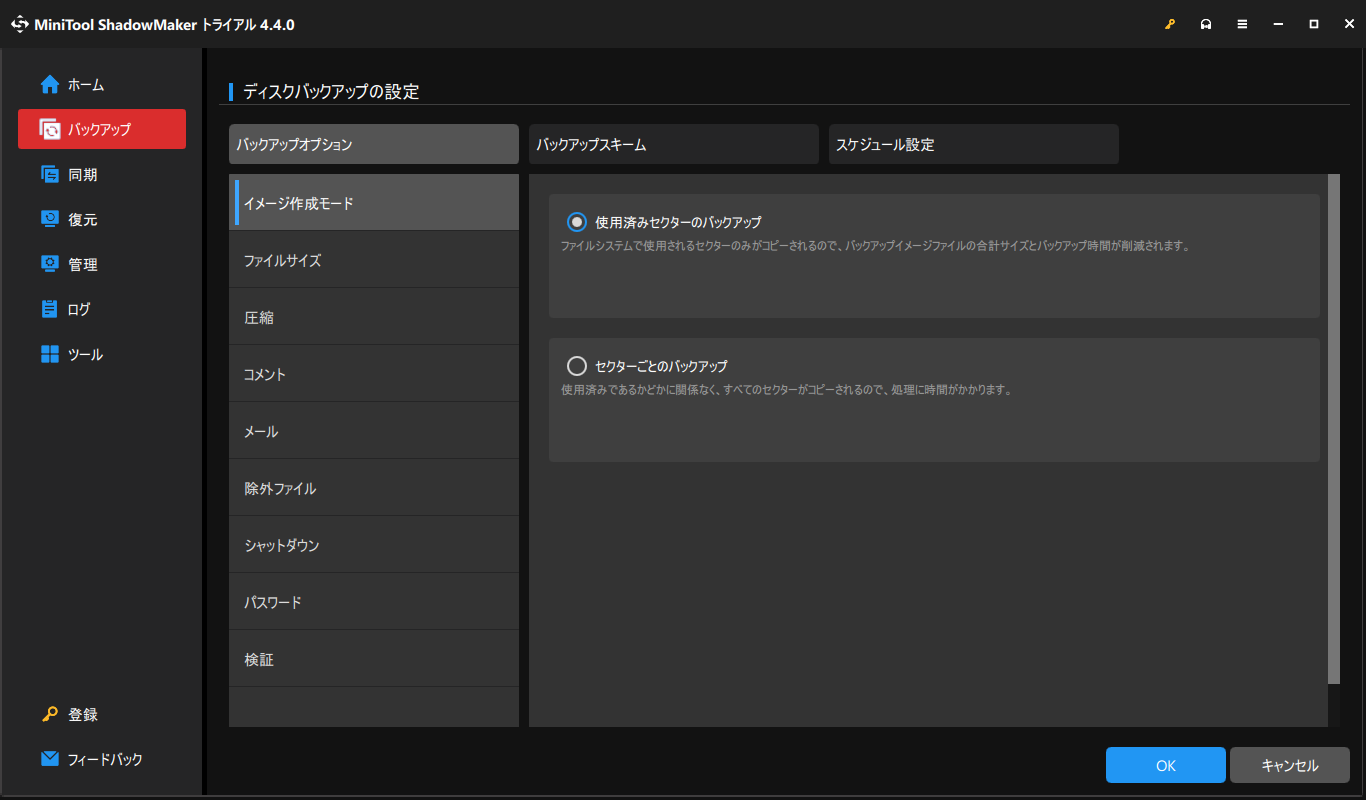1366x800 pixels.
Task: Click the Log (ログ) clipboard icon
Action: 50,309
